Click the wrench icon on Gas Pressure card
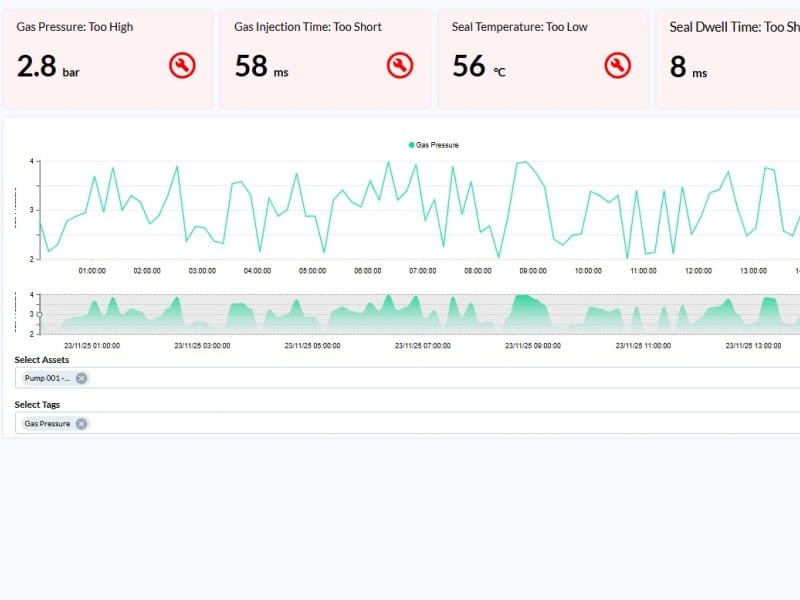Screen dimensions: 800x600 [x=182, y=66]
